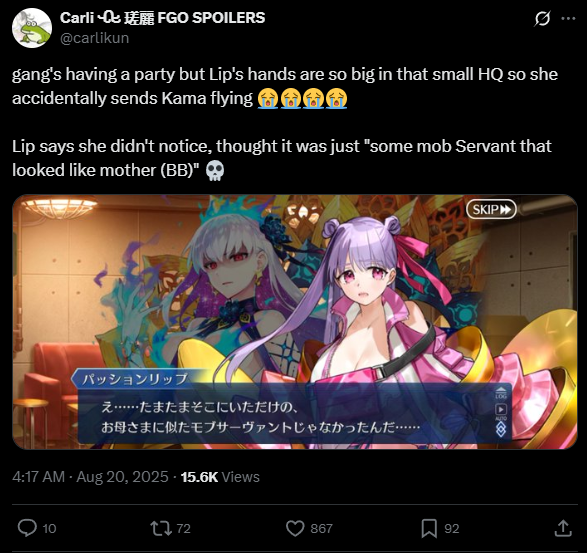Click the share upload icon

tap(563, 528)
